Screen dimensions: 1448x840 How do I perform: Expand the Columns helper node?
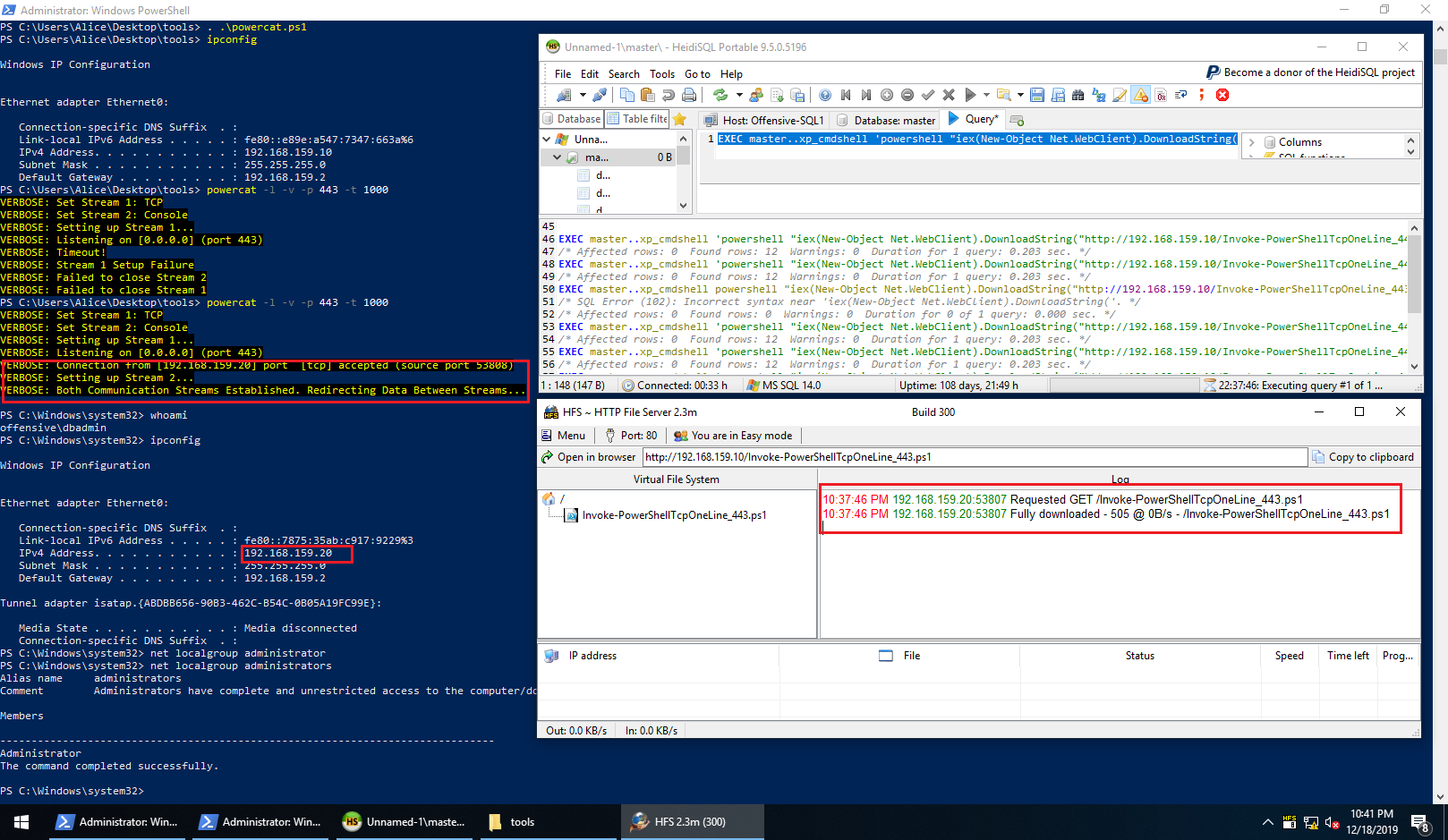[x=1252, y=142]
